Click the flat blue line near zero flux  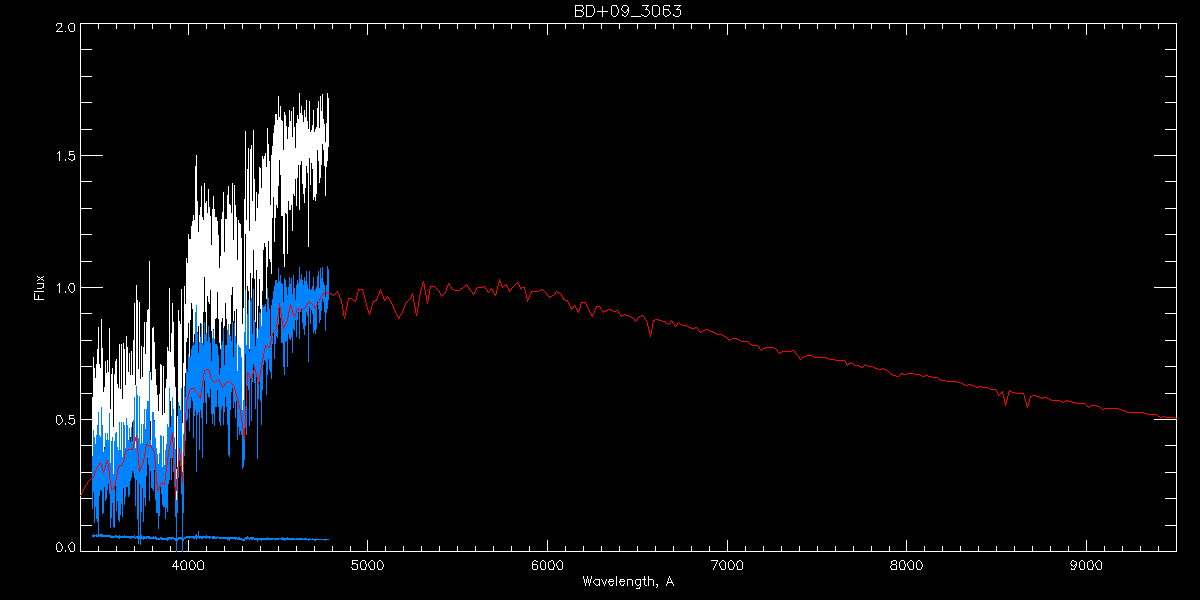point(250,539)
